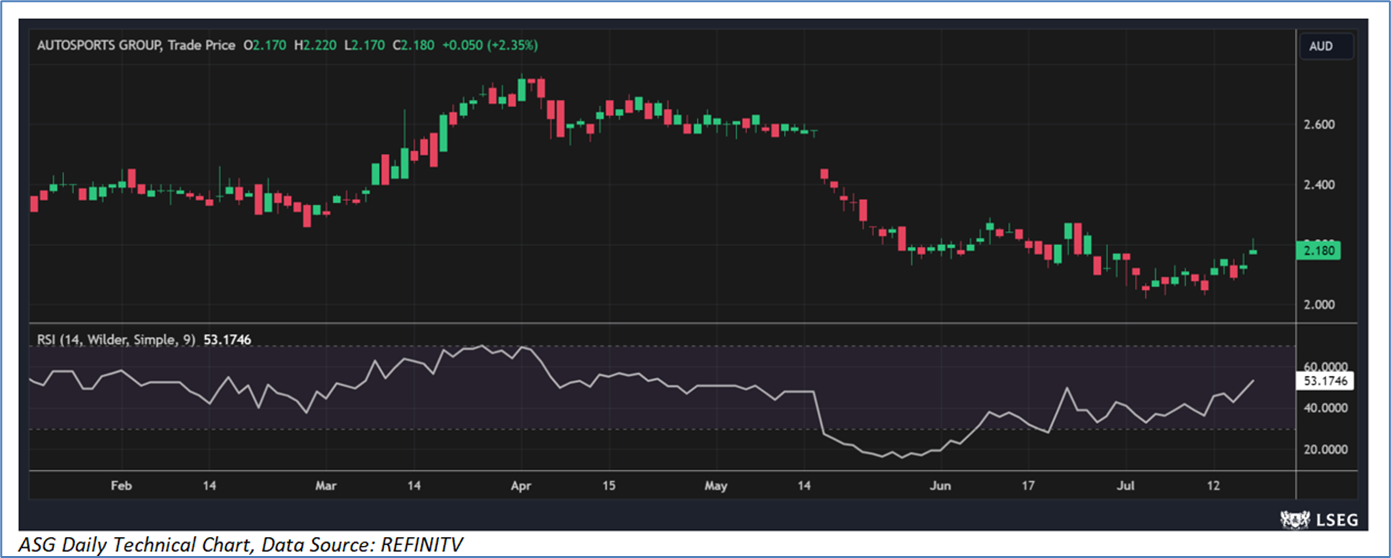Screen dimensions: 1391x558
Task: Click the Jun date axis label
Action: click(940, 486)
